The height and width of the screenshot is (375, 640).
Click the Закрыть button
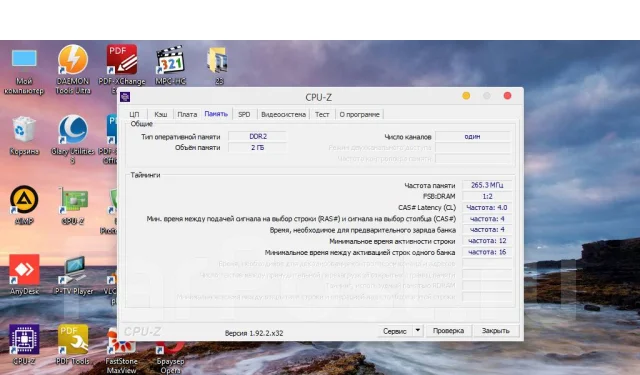click(496, 331)
